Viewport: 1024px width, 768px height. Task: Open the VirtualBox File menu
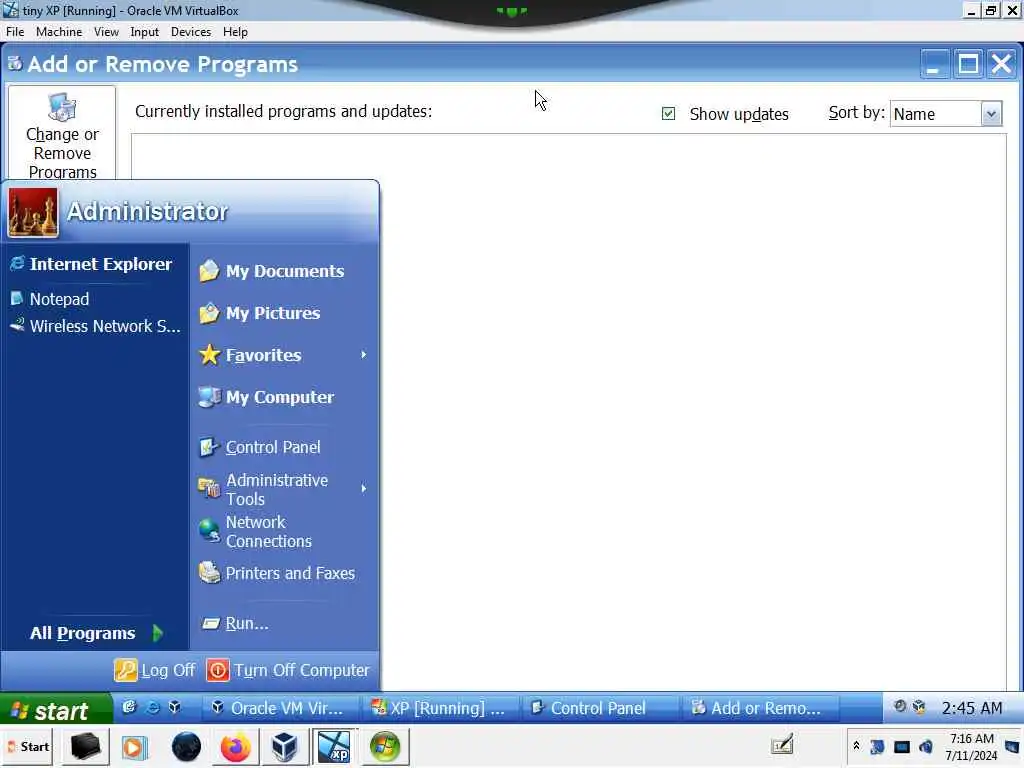click(x=15, y=32)
